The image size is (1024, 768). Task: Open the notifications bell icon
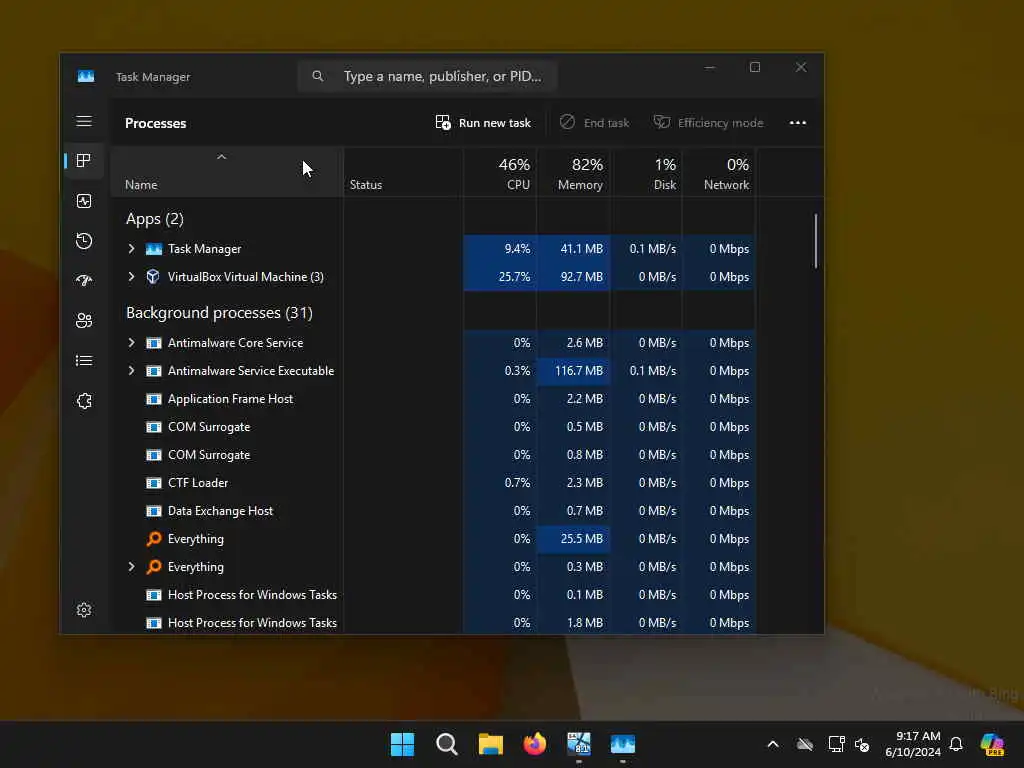tap(956, 744)
